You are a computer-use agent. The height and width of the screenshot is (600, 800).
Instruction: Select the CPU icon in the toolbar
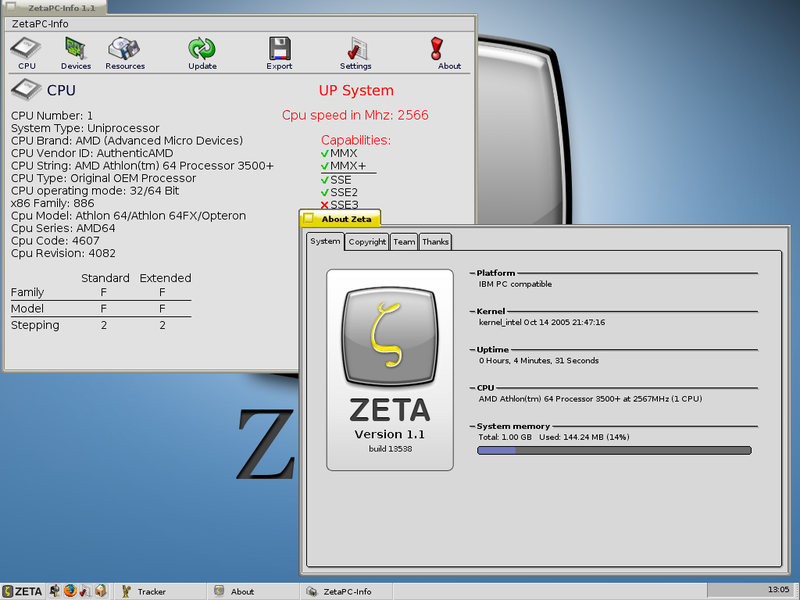tap(25, 47)
